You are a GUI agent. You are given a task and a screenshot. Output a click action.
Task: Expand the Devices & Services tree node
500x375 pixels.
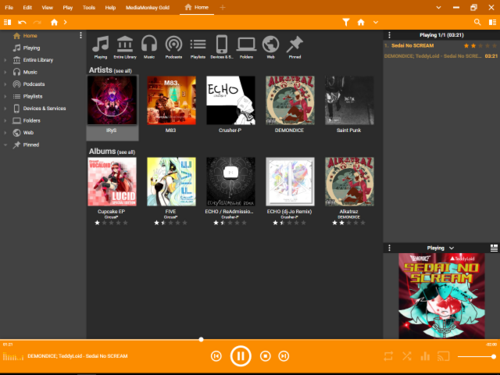[5, 108]
